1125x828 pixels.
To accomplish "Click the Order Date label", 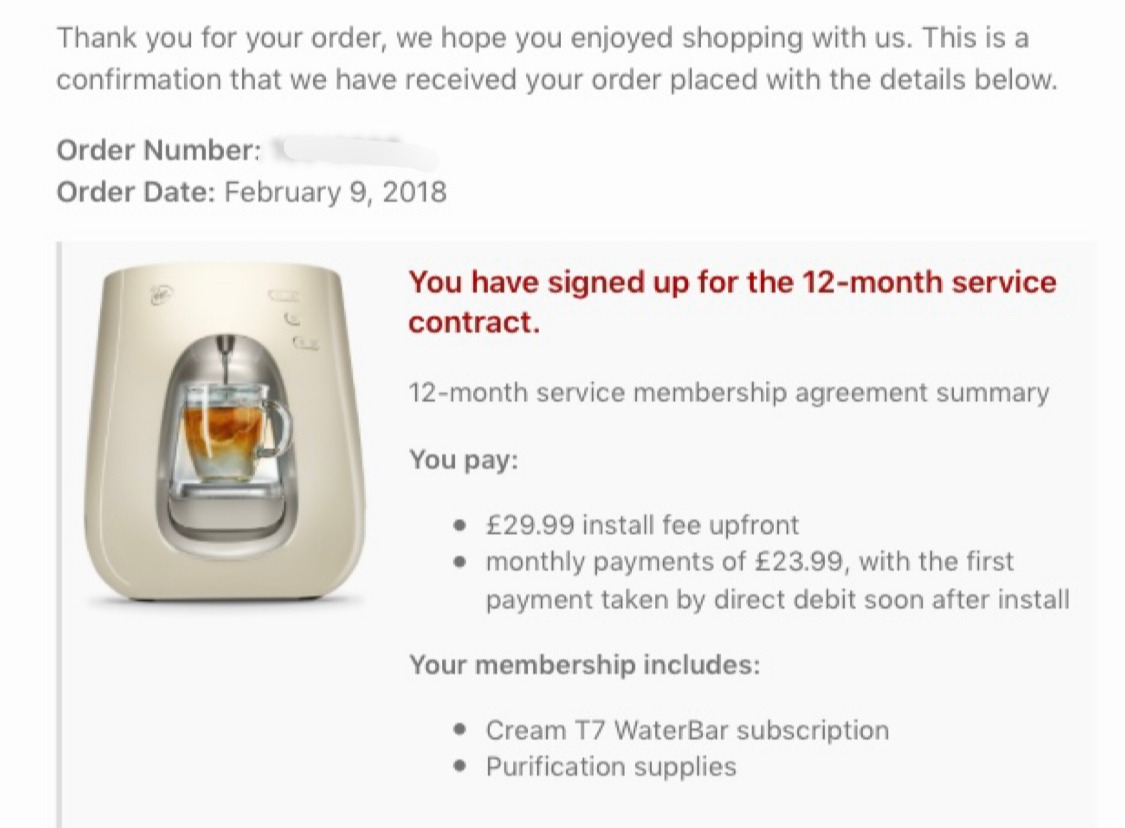I will click(136, 192).
